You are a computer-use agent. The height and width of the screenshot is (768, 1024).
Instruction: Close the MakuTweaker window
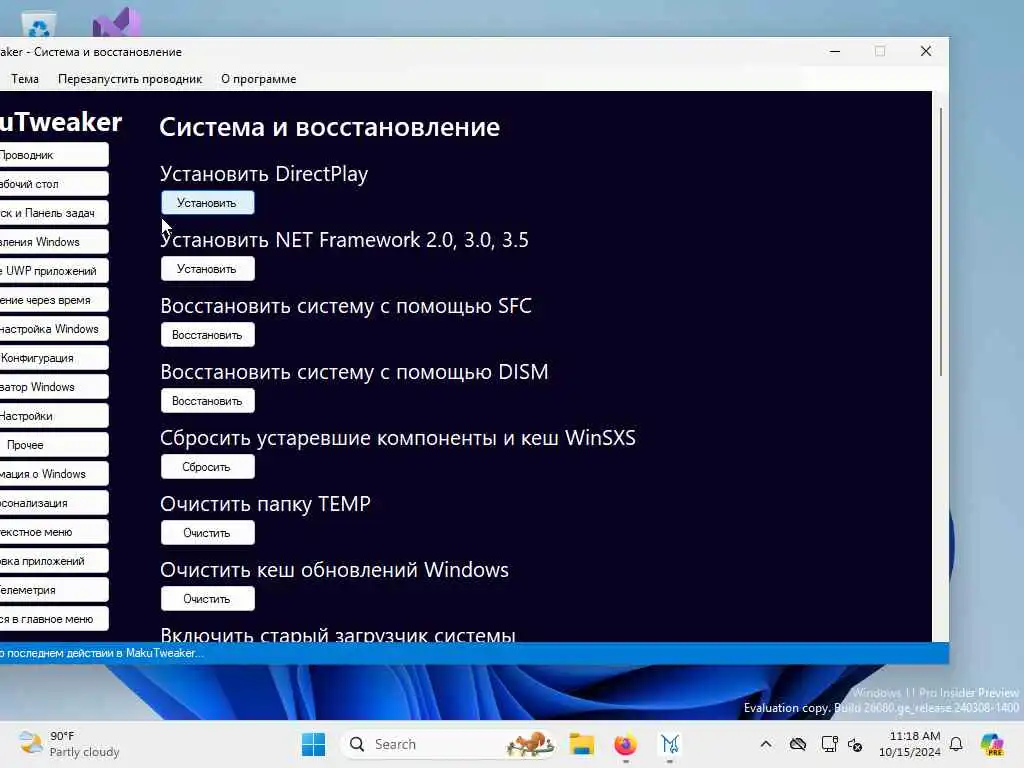[x=926, y=51]
